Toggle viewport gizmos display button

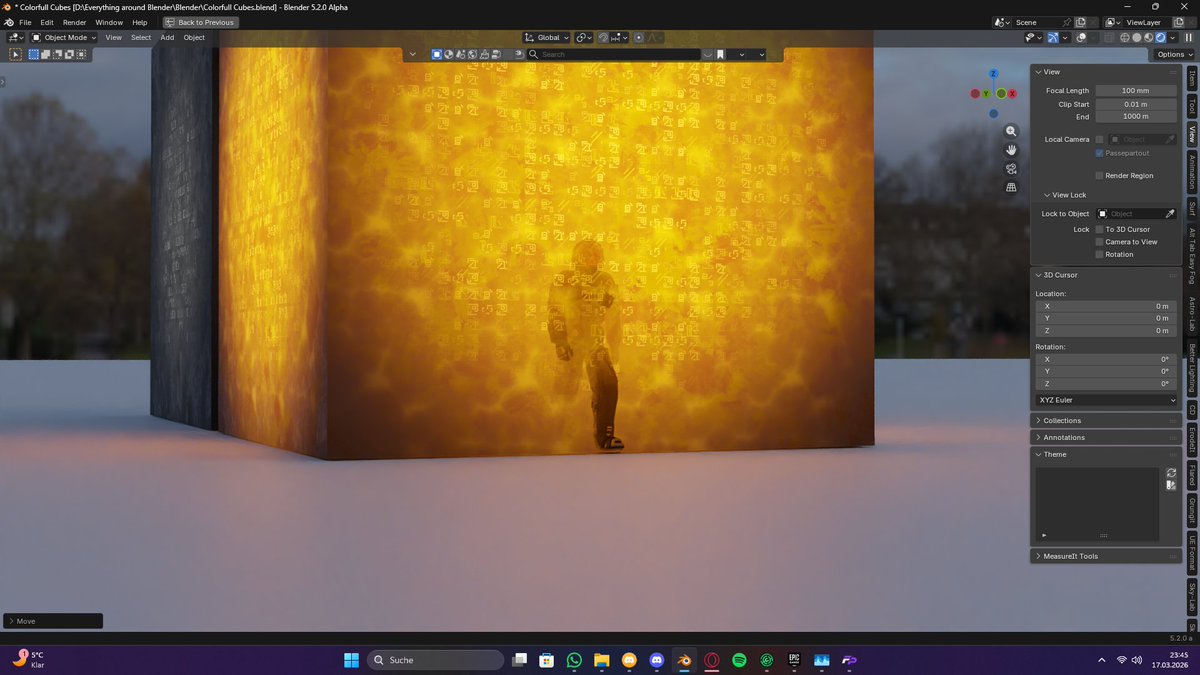click(x=1053, y=37)
